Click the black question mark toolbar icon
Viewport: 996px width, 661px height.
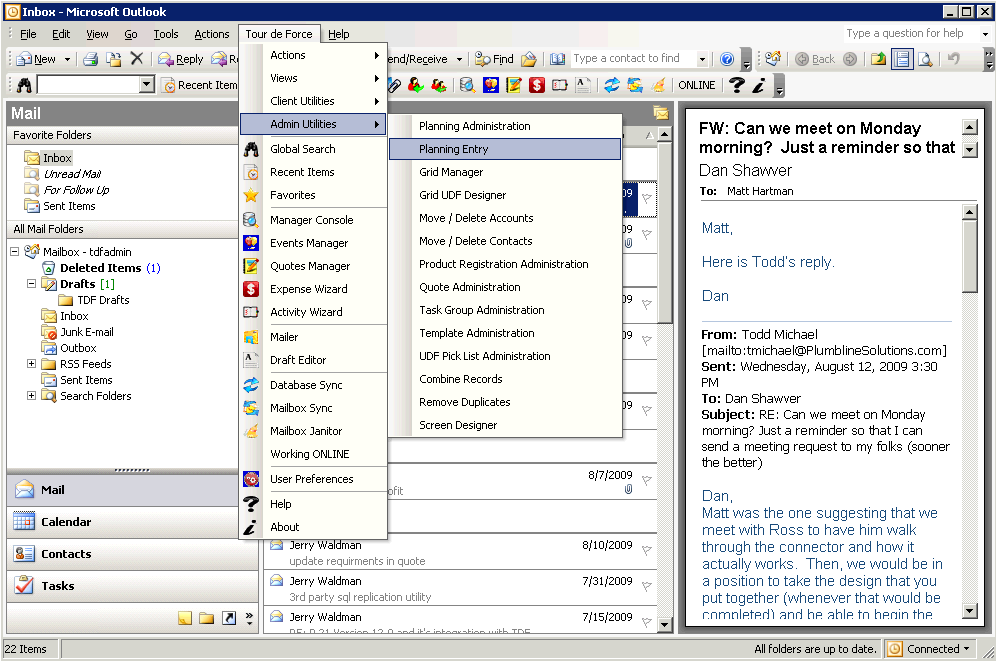(x=736, y=84)
